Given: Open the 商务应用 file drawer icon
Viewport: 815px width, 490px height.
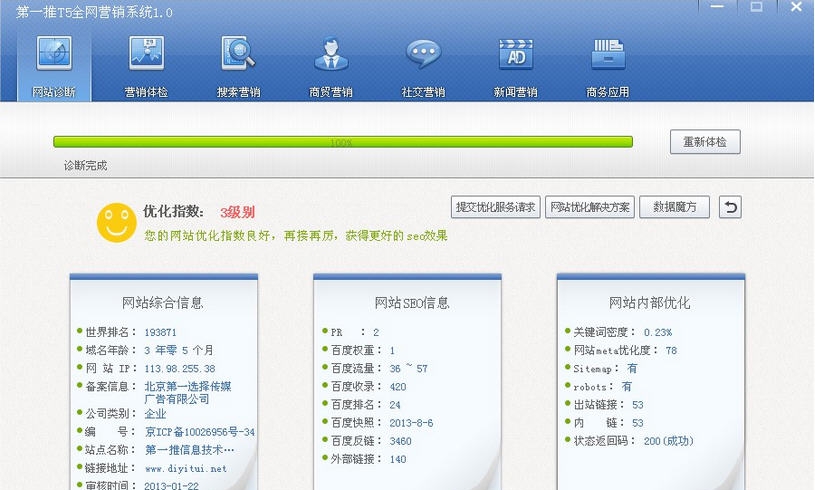Looking at the screenshot, I should click(x=608, y=54).
